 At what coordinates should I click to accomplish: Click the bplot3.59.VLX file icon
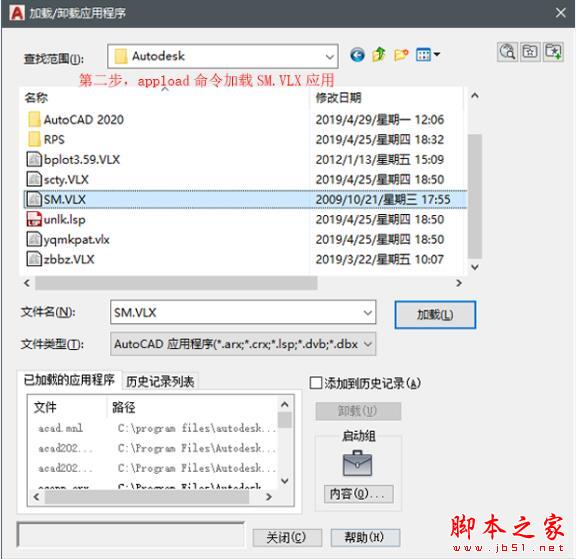(x=34, y=159)
